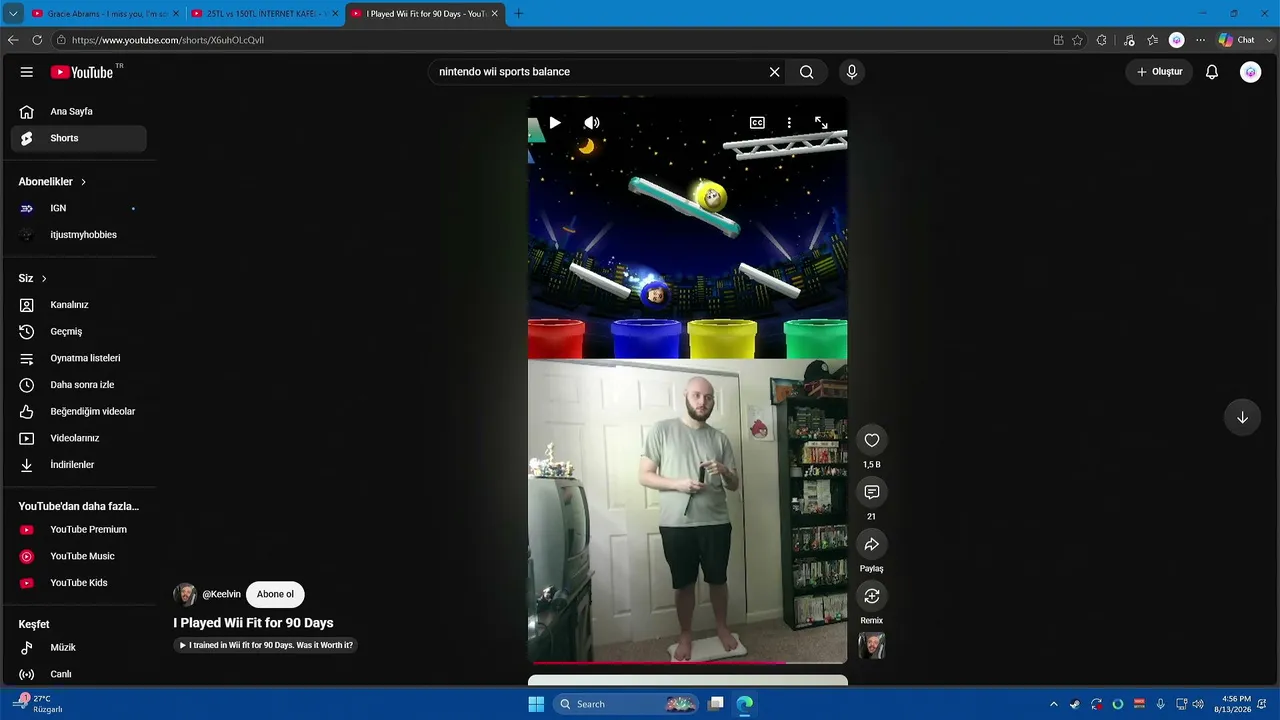
Task: Select Shorts in the sidebar
Action: pos(79,138)
